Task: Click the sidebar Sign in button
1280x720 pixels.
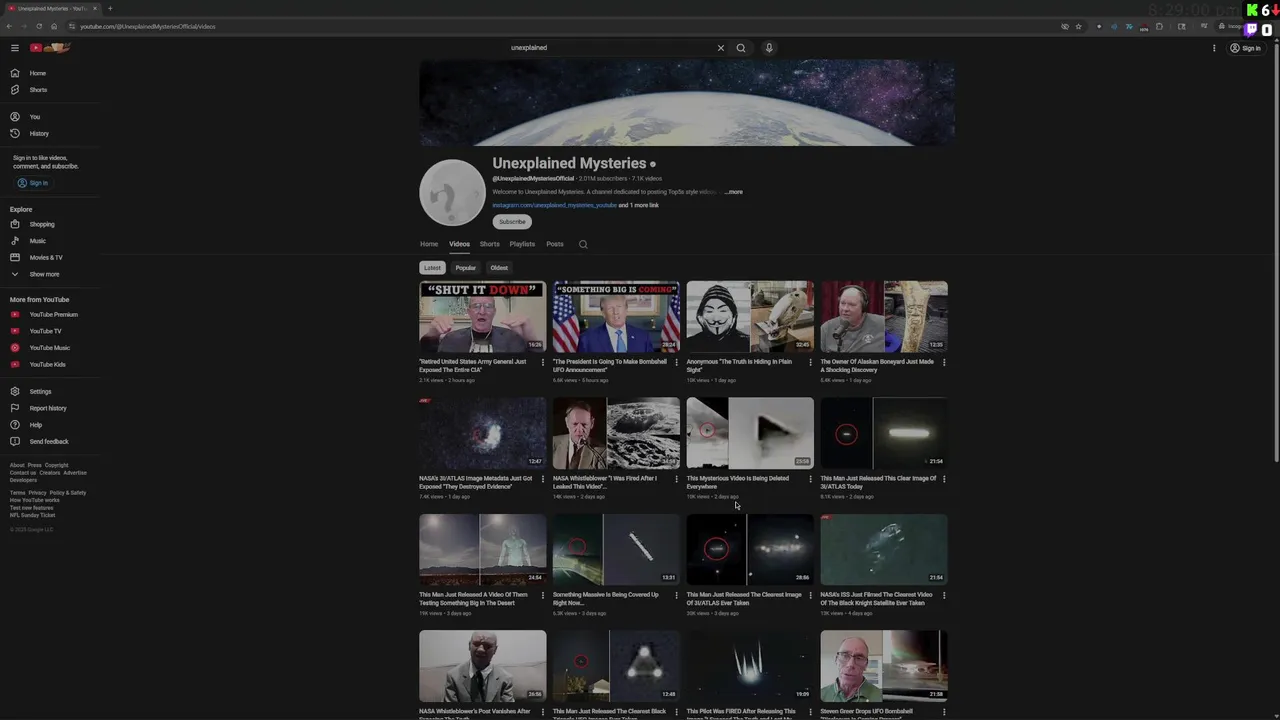Action: 32,183
